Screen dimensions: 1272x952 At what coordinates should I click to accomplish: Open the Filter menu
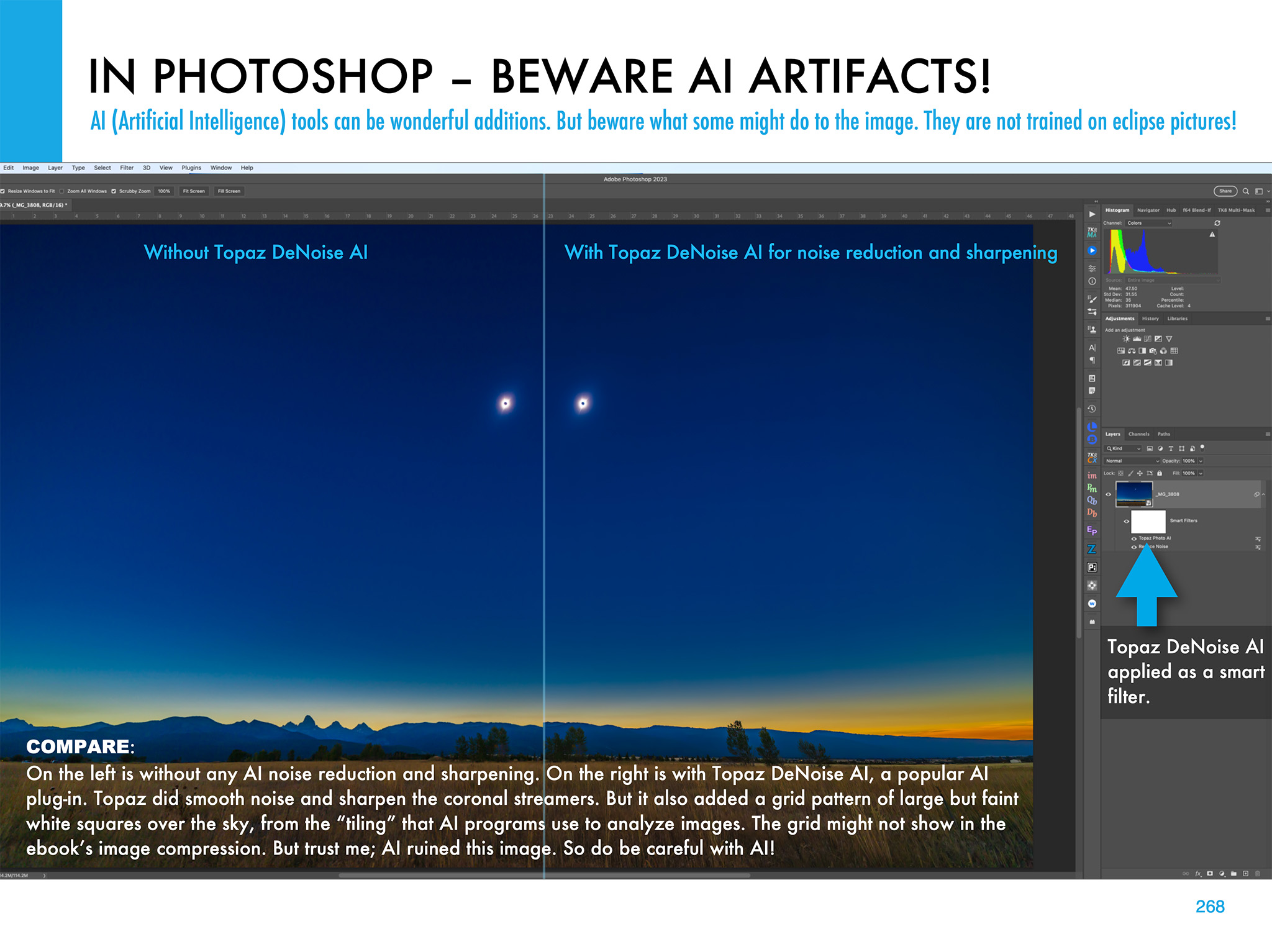(127, 168)
